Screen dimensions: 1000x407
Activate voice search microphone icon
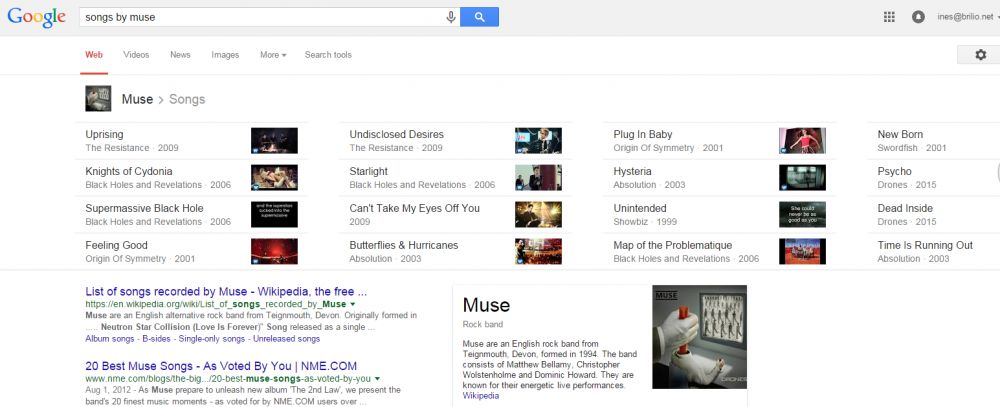point(451,17)
